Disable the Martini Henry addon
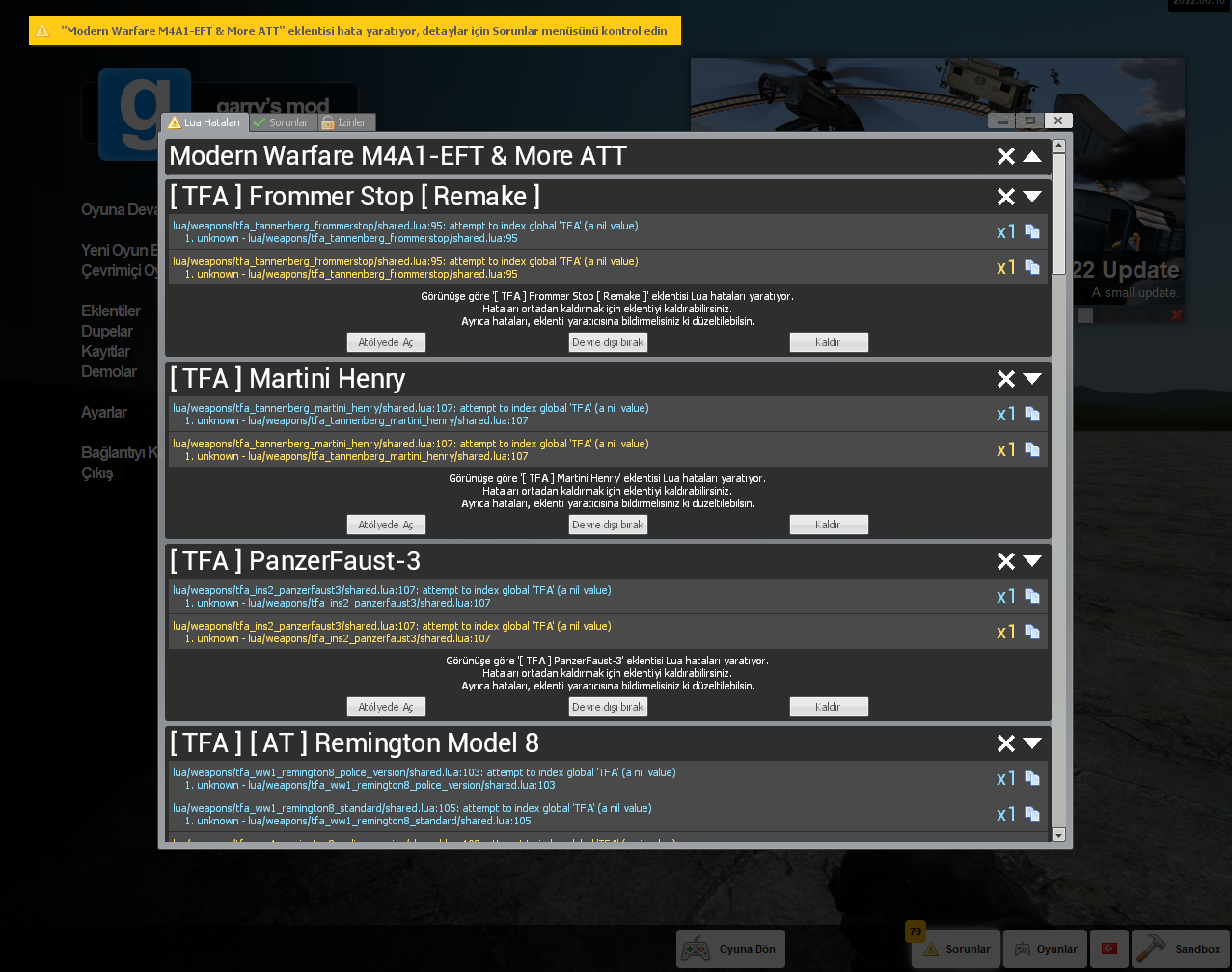The width and height of the screenshot is (1232, 972). pos(608,525)
